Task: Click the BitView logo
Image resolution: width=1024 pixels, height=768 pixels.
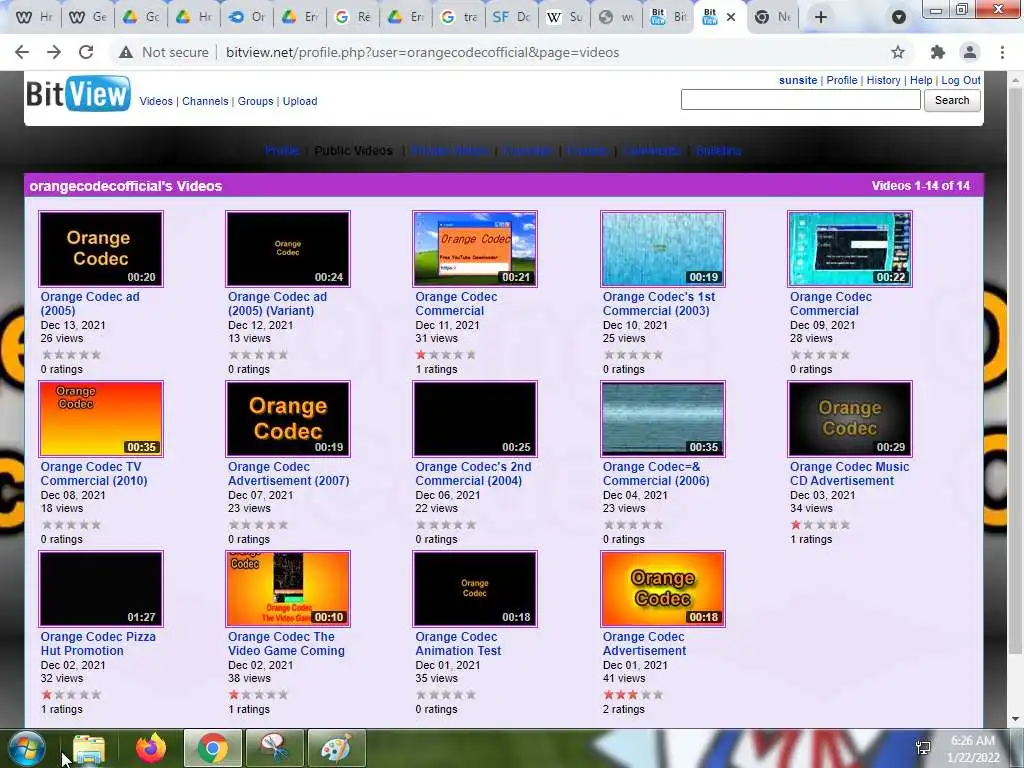Action: point(78,94)
